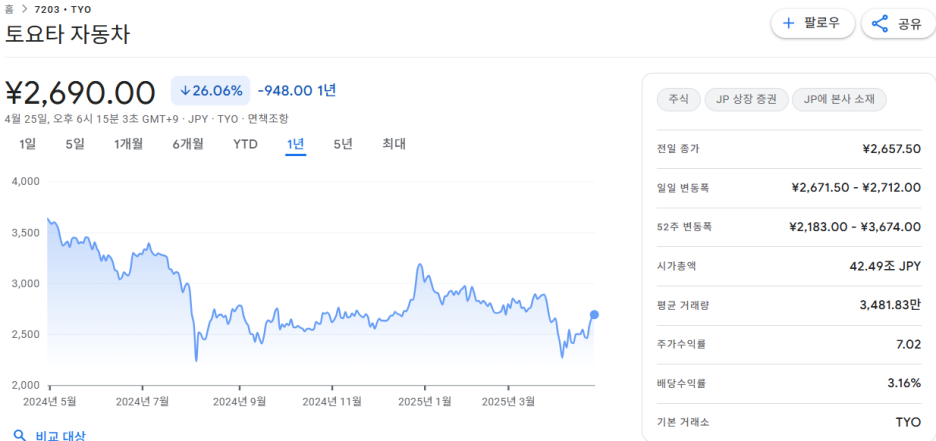Image resolution: width=936 pixels, height=441 pixels.
Task: Click the ¥2,671.50 - ¥2,712.00 day range
Action: point(856,188)
